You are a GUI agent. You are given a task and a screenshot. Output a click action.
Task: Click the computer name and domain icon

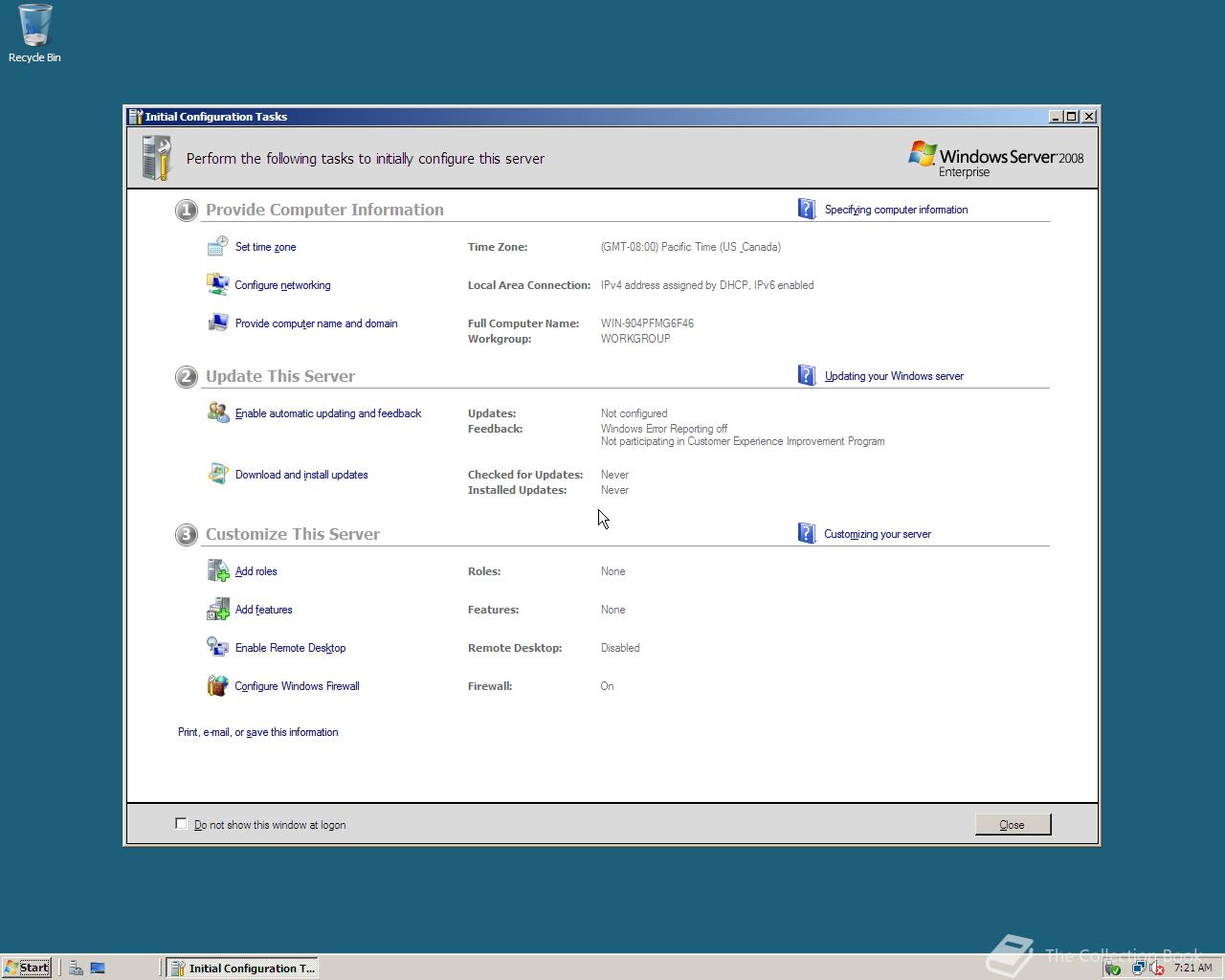click(x=218, y=323)
